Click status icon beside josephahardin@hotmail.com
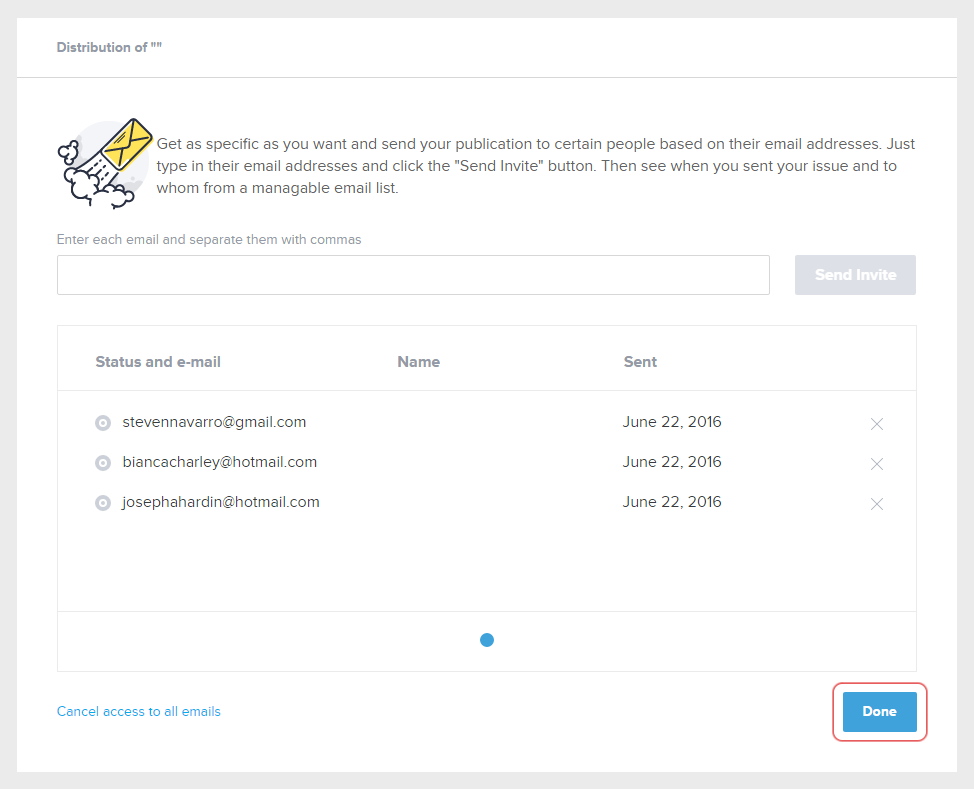 102,503
